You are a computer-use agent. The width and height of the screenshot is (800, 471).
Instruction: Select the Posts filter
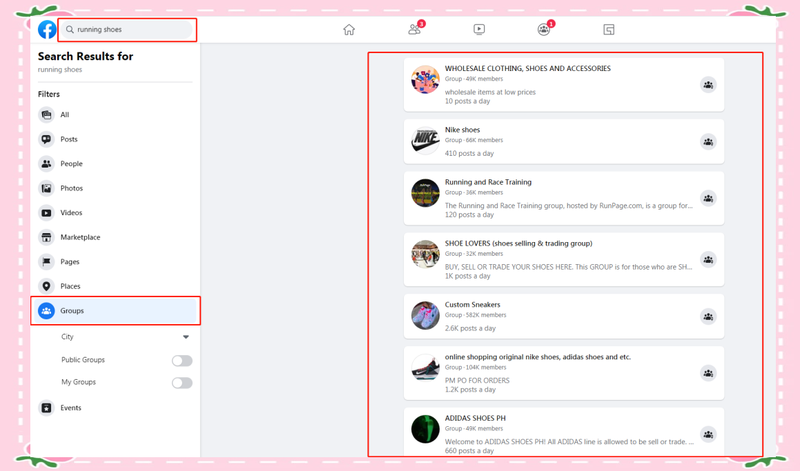pos(115,139)
